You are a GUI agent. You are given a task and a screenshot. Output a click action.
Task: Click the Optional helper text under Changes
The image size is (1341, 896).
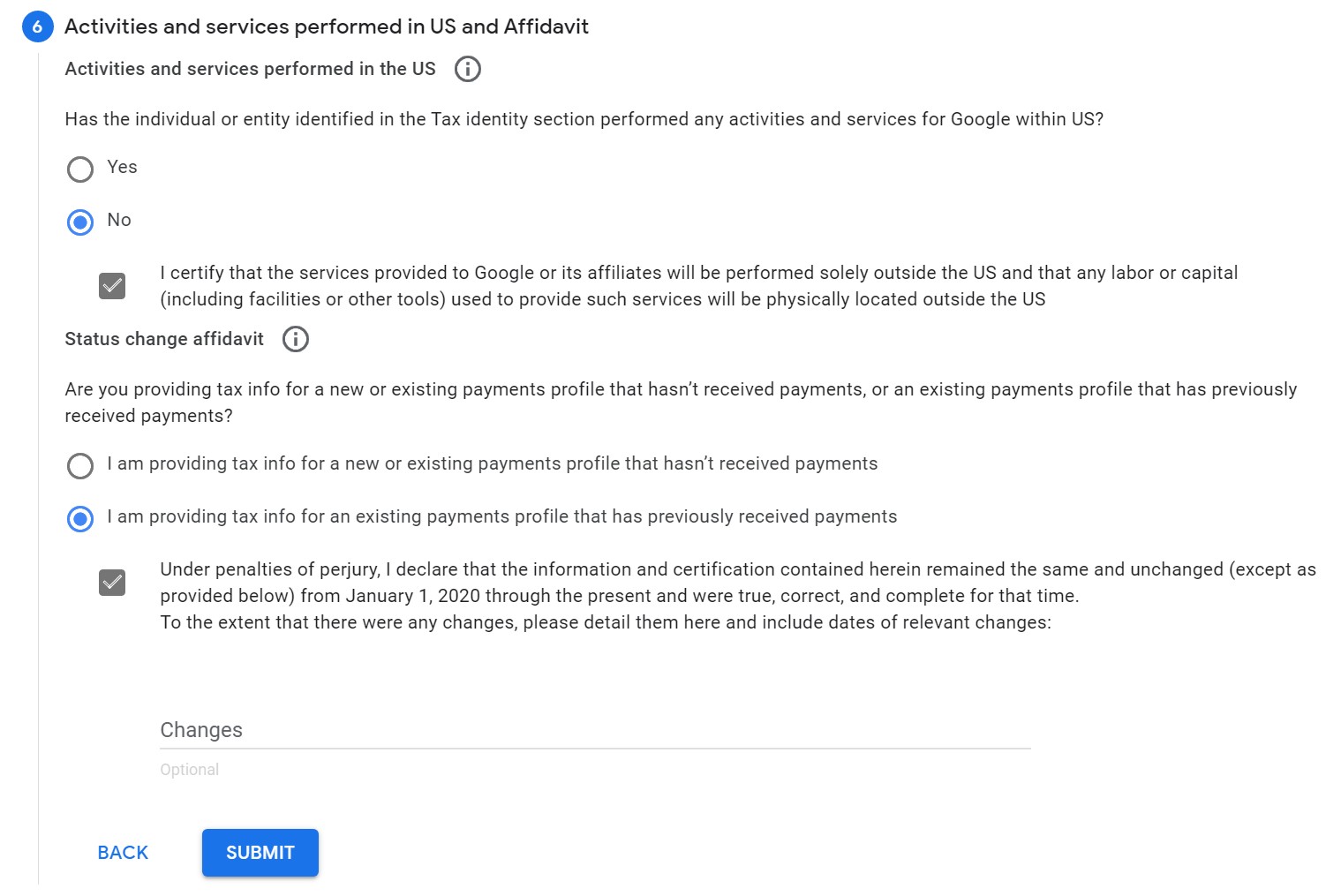190,770
